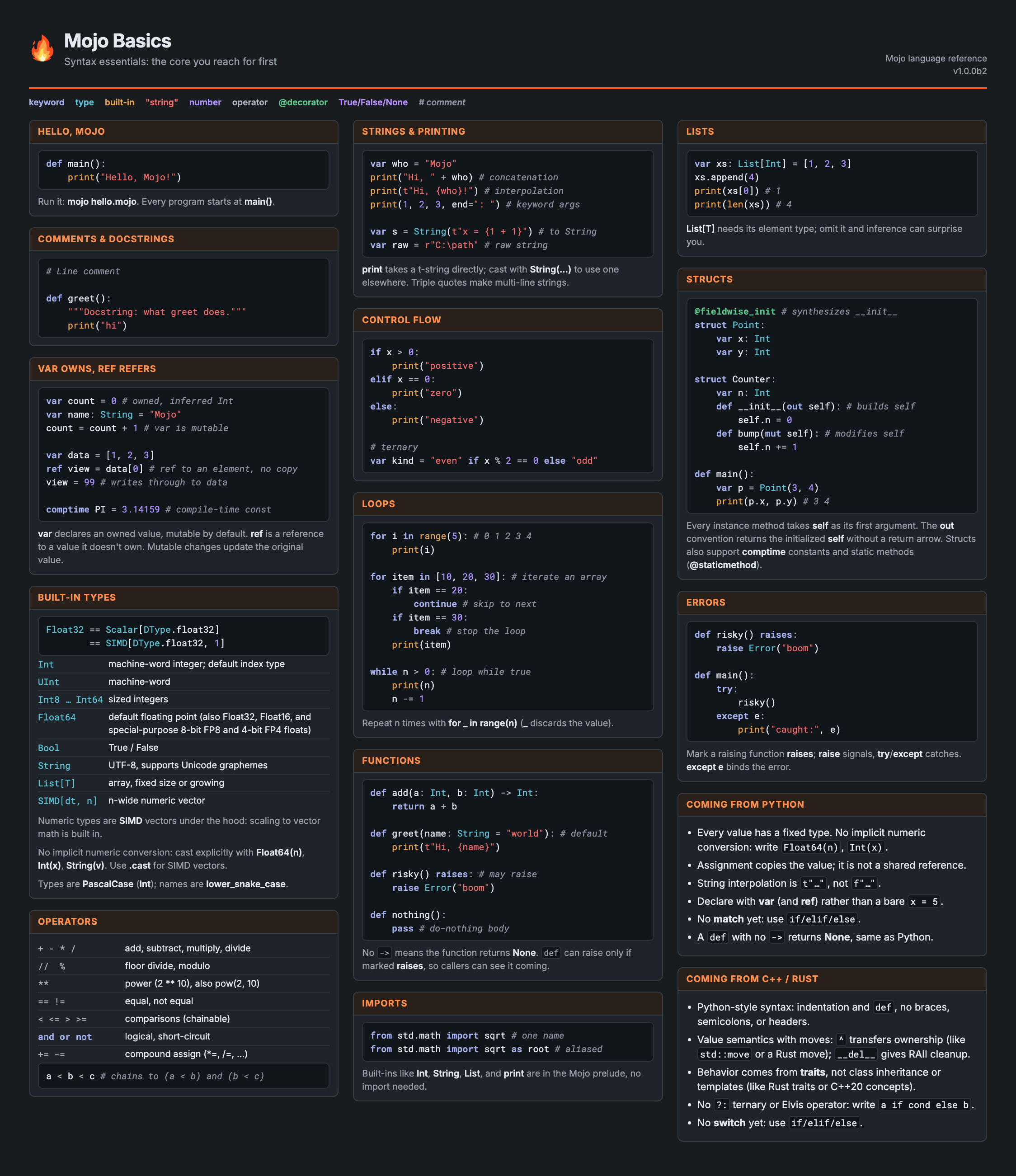Click the 'Bool' type row name
The height and width of the screenshot is (1176, 1016).
coord(49,748)
